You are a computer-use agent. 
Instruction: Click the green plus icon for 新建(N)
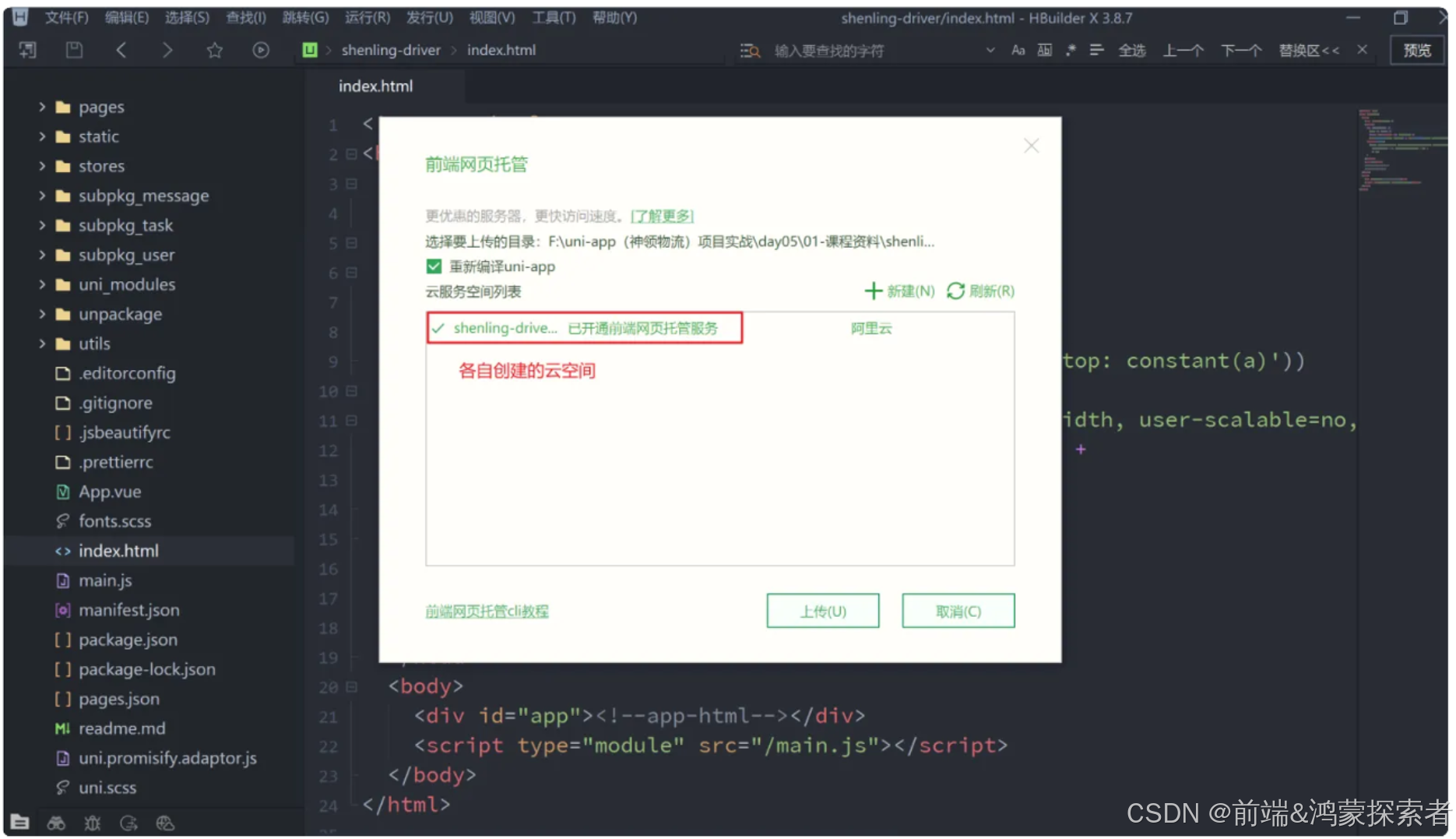click(874, 291)
